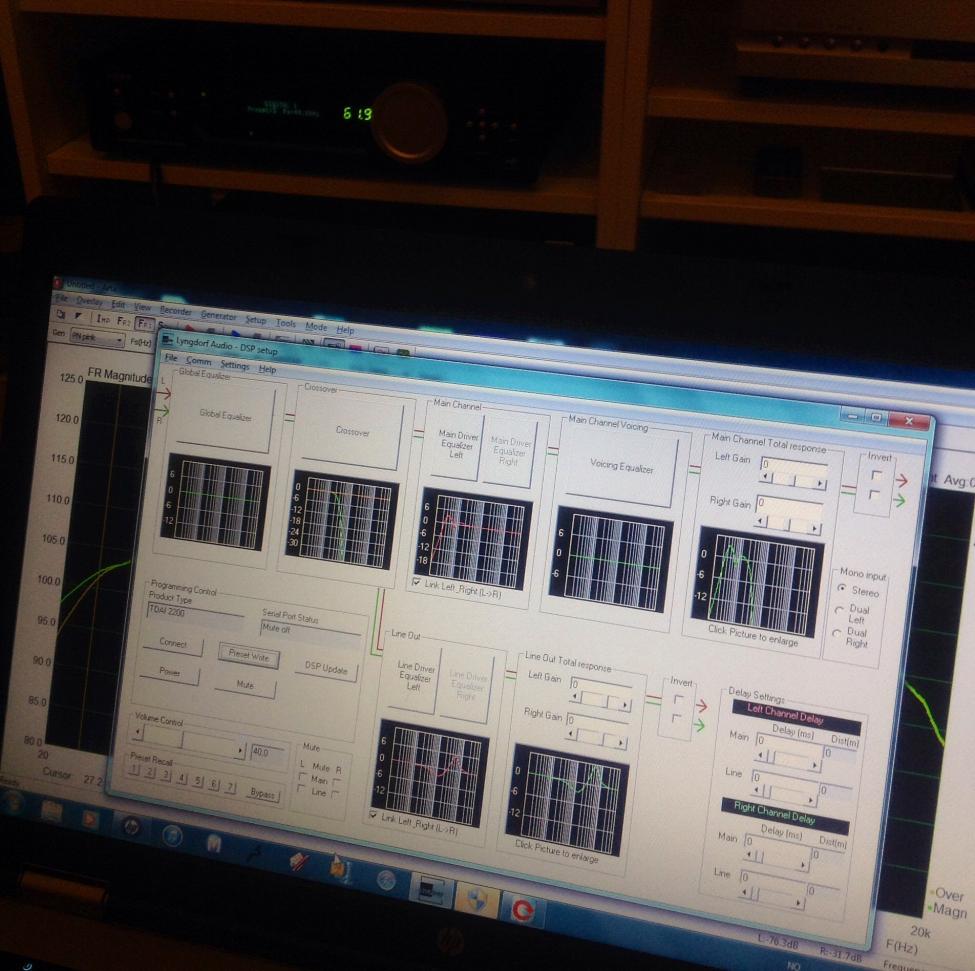The height and width of the screenshot is (971, 975).
Task: Click the Preset Write button
Action: (x=249, y=655)
